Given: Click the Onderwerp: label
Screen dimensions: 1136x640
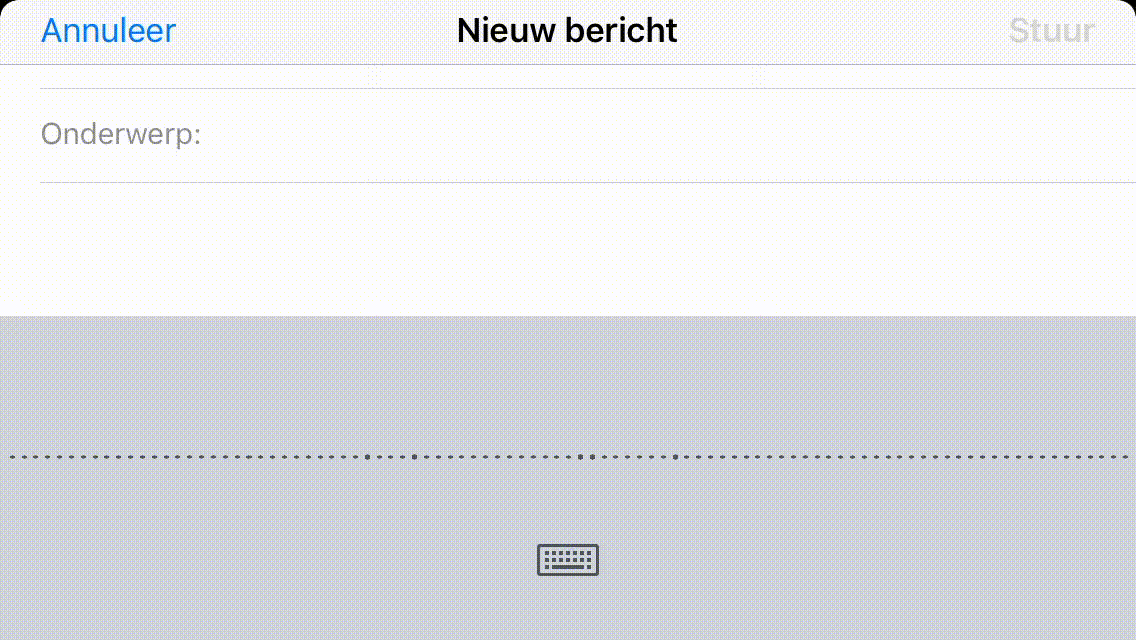Looking at the screenshot, I should 120,134.
